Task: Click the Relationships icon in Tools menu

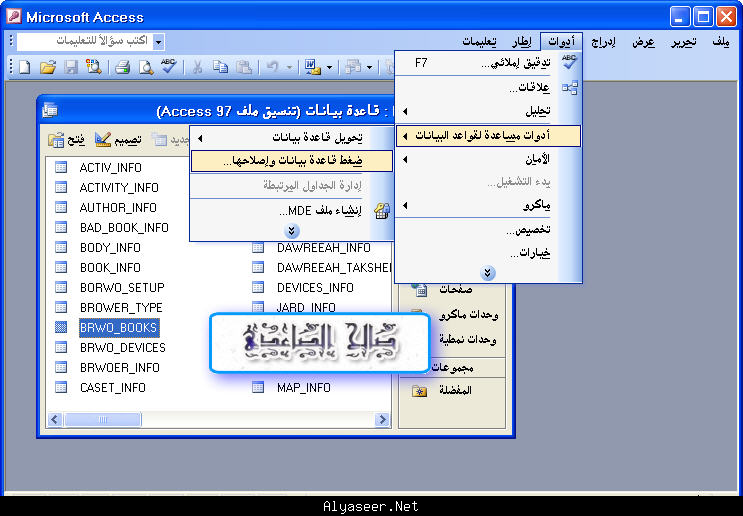Action: pos(570,88)
